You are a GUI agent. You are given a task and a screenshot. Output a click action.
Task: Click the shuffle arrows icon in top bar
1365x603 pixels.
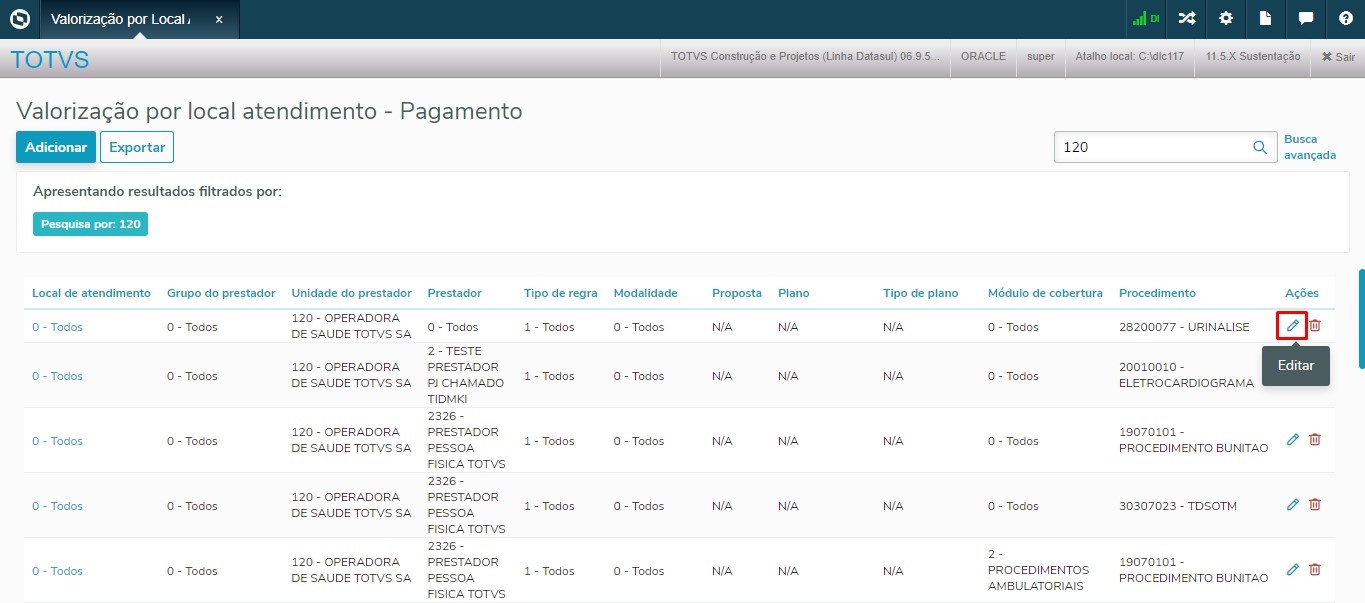click(1186, 19)
